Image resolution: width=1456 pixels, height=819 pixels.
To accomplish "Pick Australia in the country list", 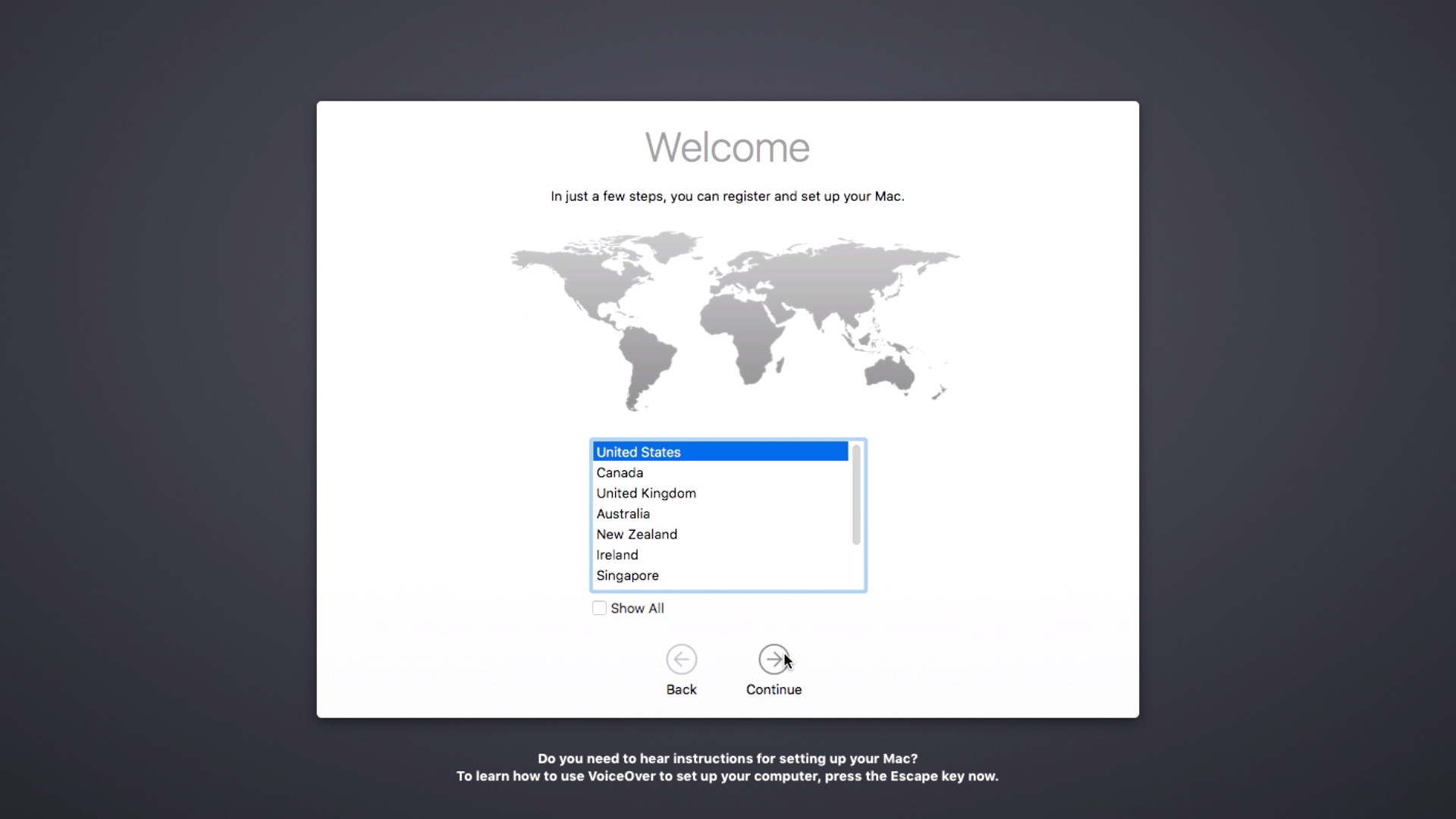I will pyautogui.click(x=623, y=513).
